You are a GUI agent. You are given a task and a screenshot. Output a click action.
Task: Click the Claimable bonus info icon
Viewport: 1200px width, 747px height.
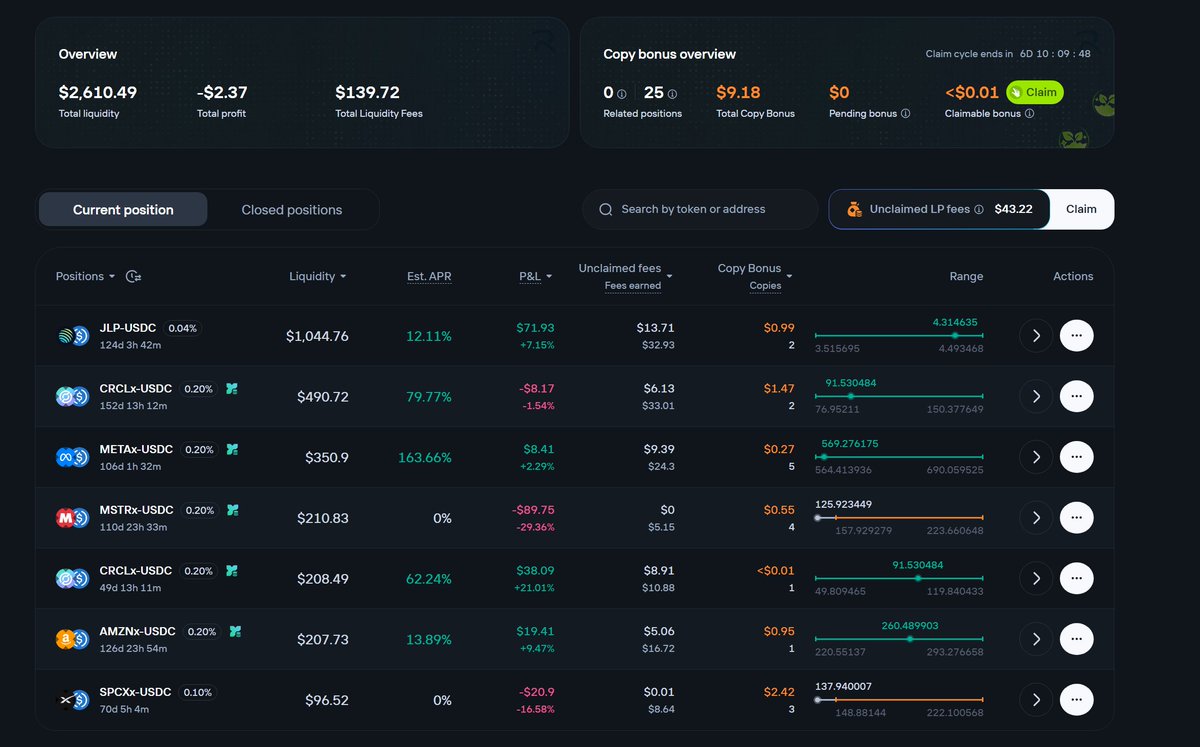pos(1029,114)
